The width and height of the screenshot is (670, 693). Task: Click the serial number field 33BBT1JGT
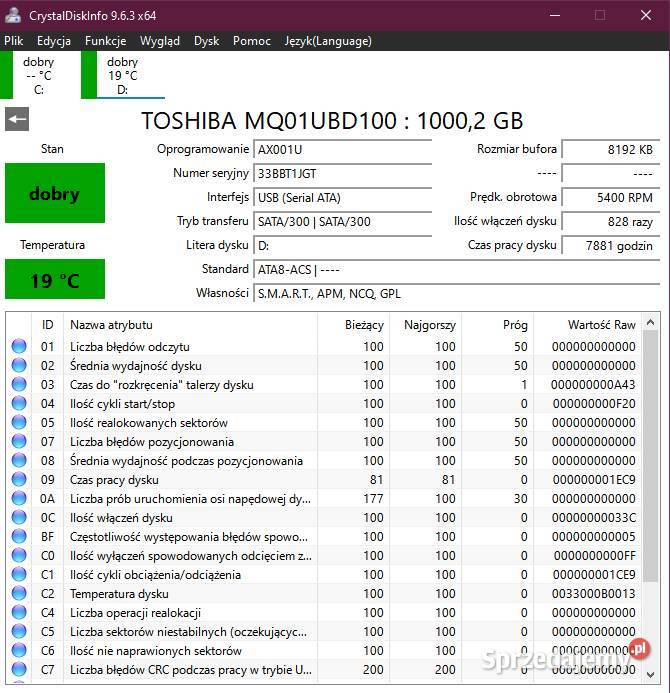pyautogui.click(x=343, y=173)
